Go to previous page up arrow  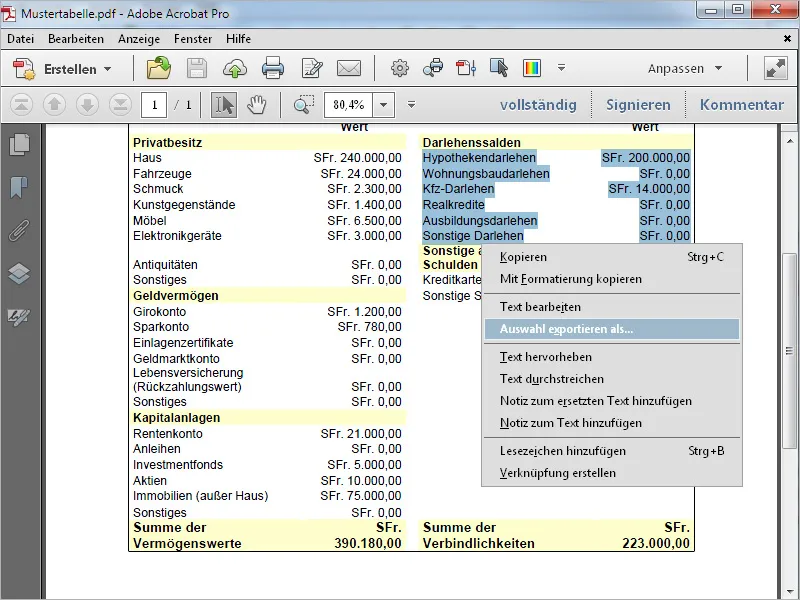pyautogui.click(x=54, y=105)
